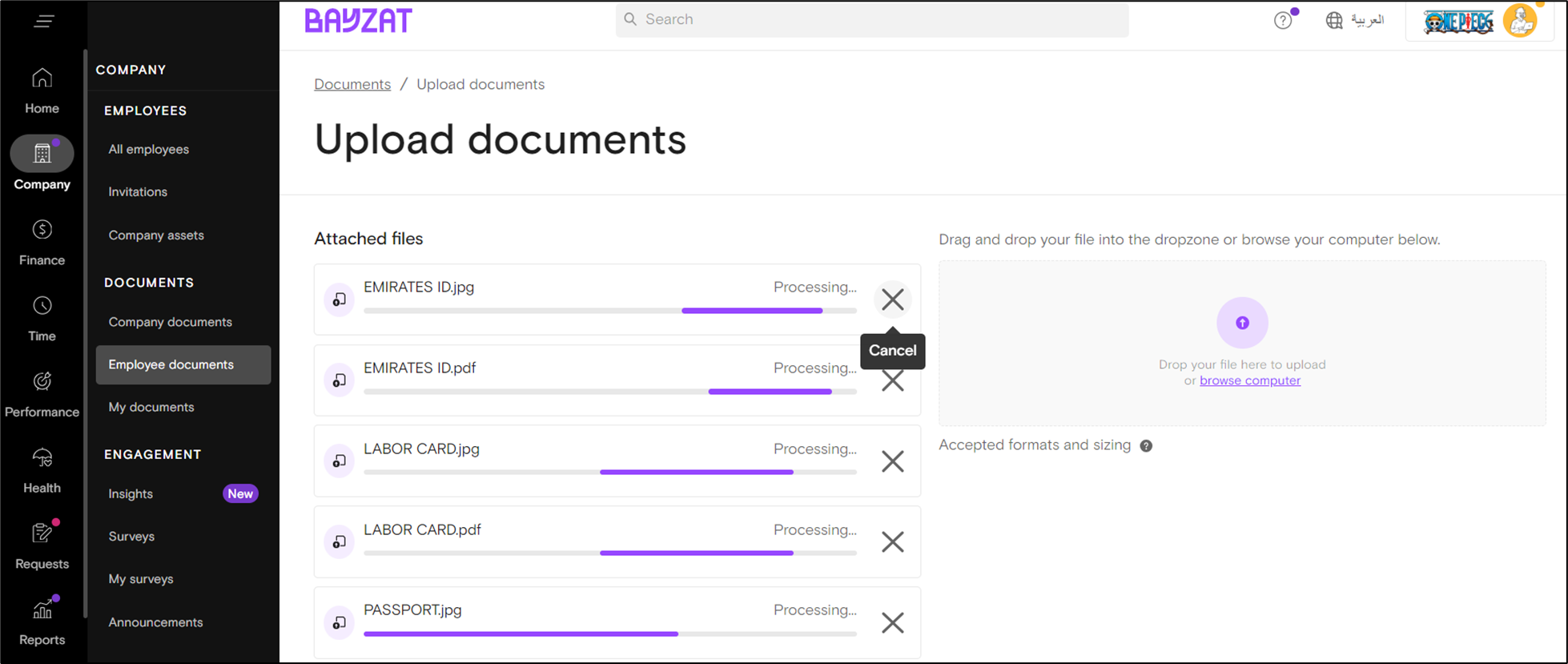Open the user profile avatar menu

[1519, 21]
